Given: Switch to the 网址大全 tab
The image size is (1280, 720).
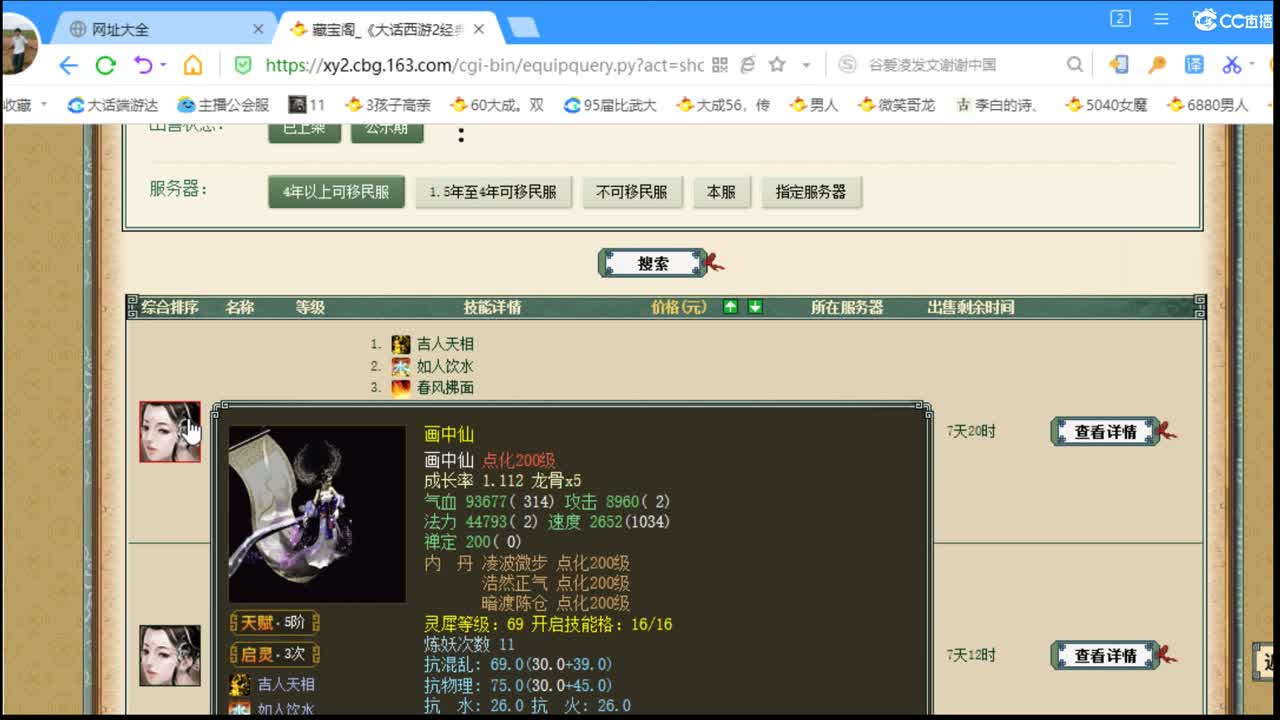Looking at the screenshot, I should 160,29.
